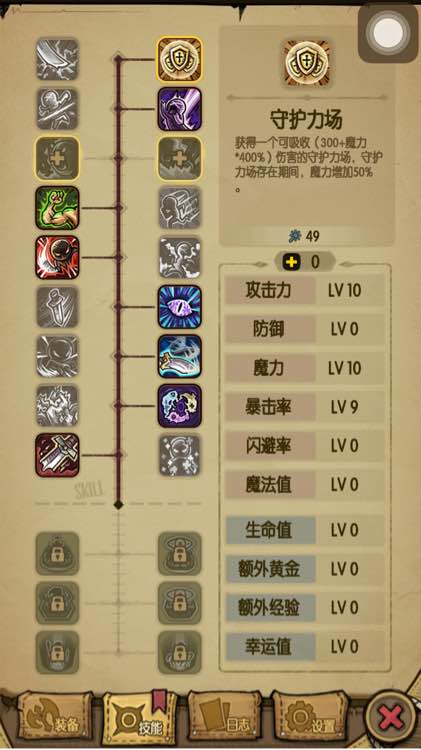
Task: Choose the purple vortex skill icon
Action: (x=179, y=406)
